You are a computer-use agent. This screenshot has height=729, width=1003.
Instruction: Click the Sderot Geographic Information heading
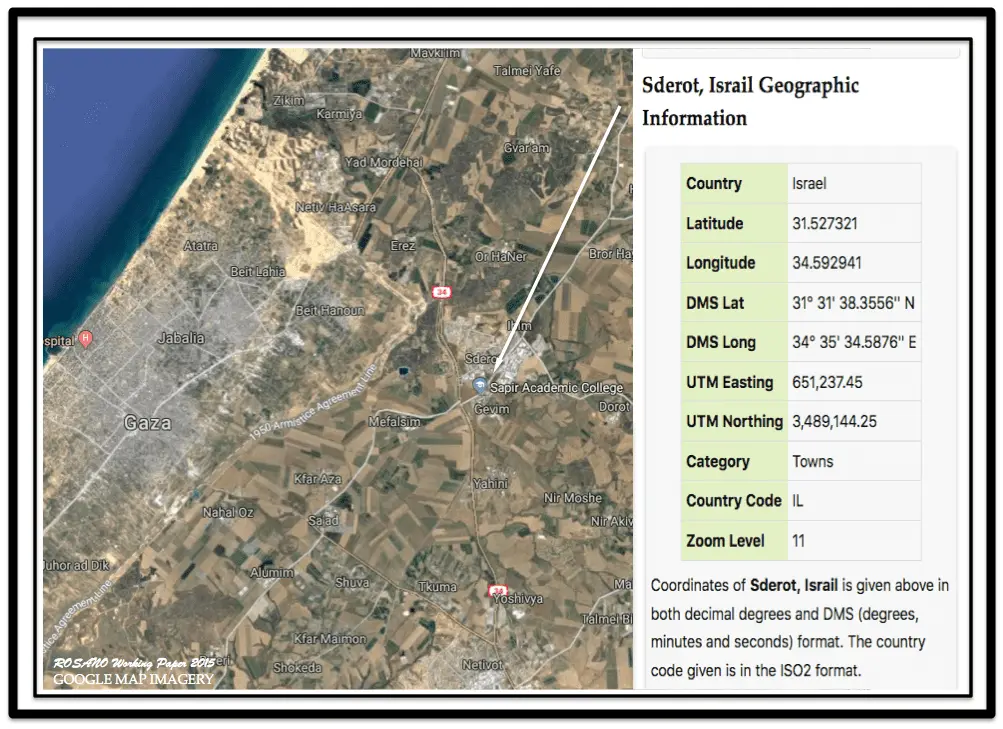750,101
